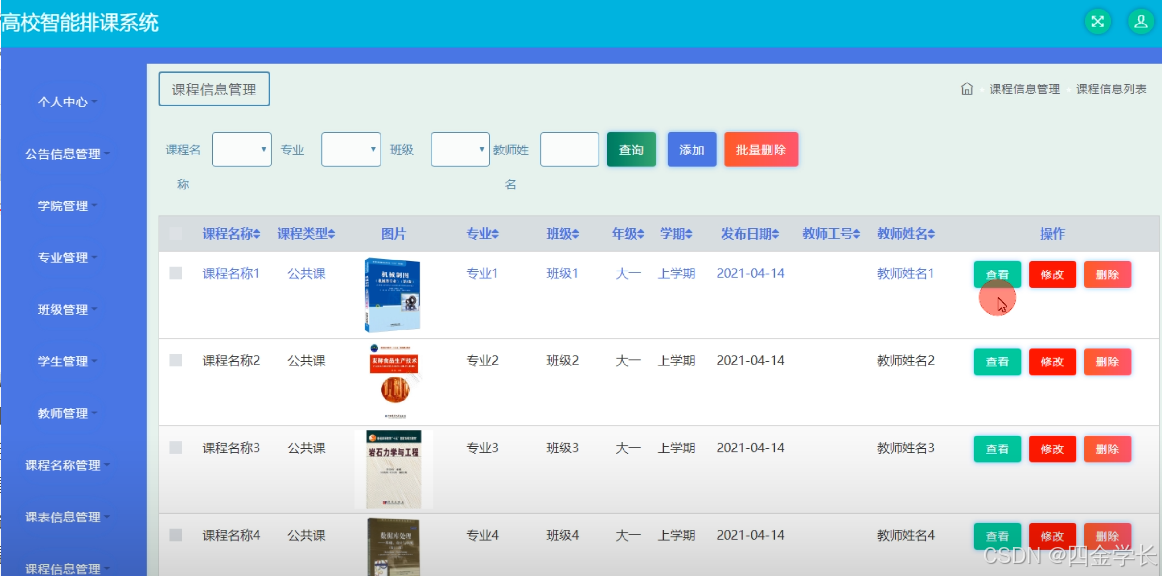Toggle the fullscreen icon in the header
The width and height of the screenshot is (1162, 576).
click(x=1098, y=21)
